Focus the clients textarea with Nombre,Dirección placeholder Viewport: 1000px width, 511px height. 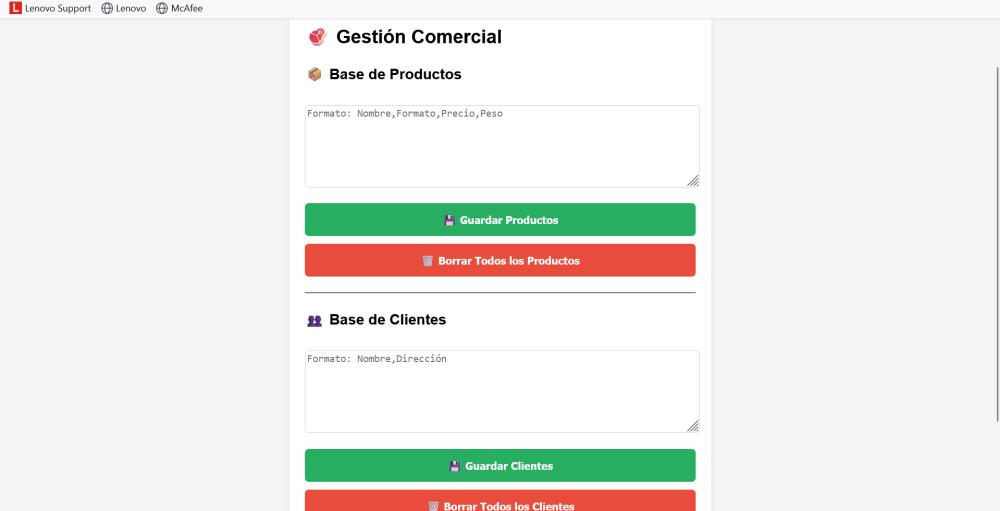[502, 392]
